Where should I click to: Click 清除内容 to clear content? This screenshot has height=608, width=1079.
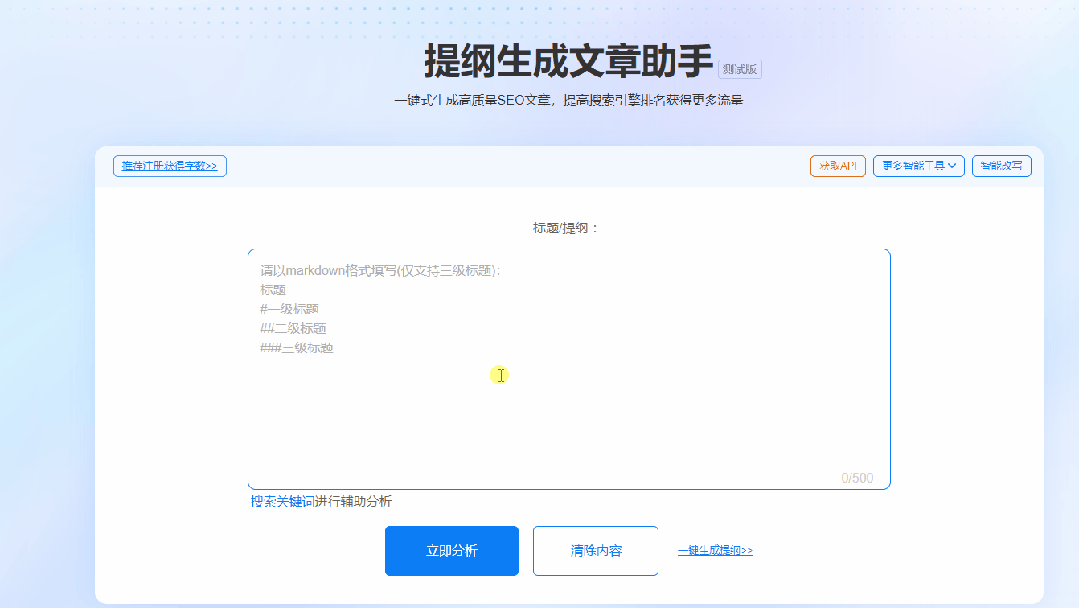point(595,550)
